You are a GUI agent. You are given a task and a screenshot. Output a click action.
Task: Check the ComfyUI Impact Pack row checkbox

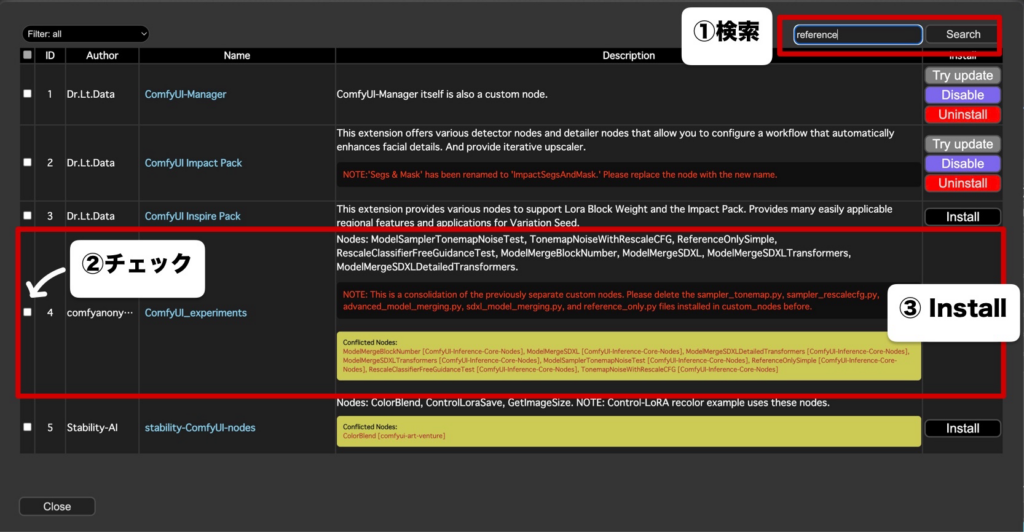pyautogui.click(x=27, y=163)
